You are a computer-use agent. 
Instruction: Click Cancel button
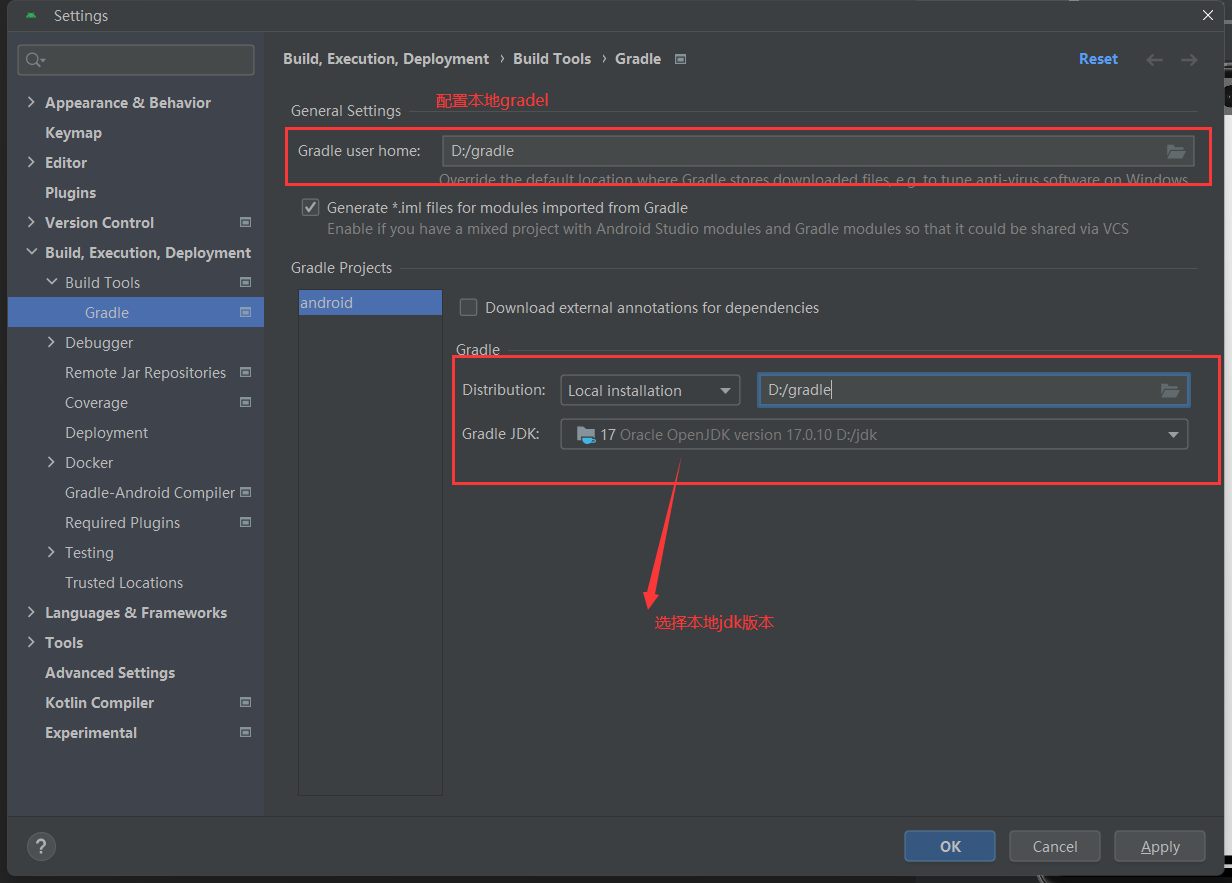point(1055,846)
